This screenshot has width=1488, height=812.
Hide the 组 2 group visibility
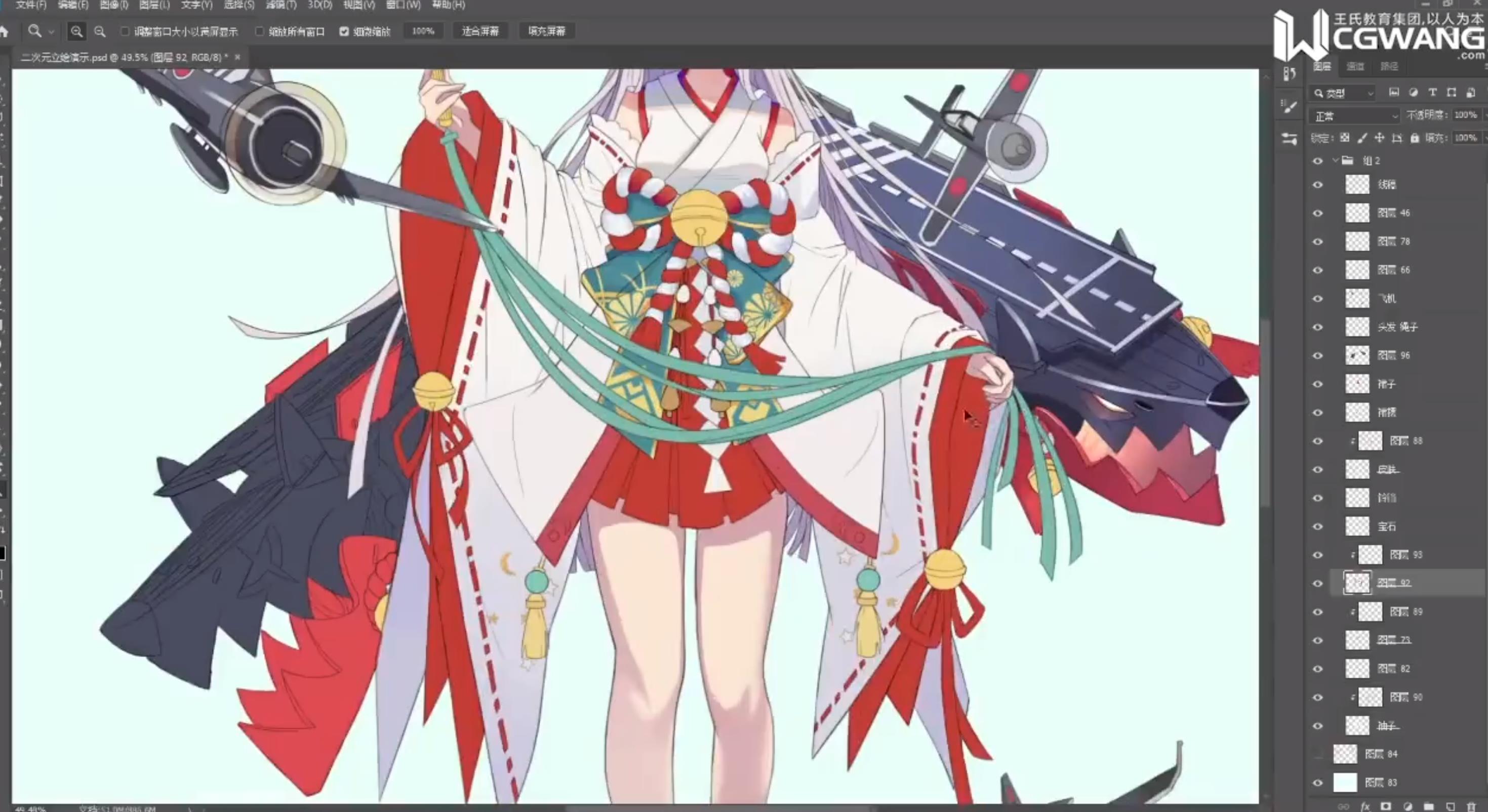click(1317, 161)
